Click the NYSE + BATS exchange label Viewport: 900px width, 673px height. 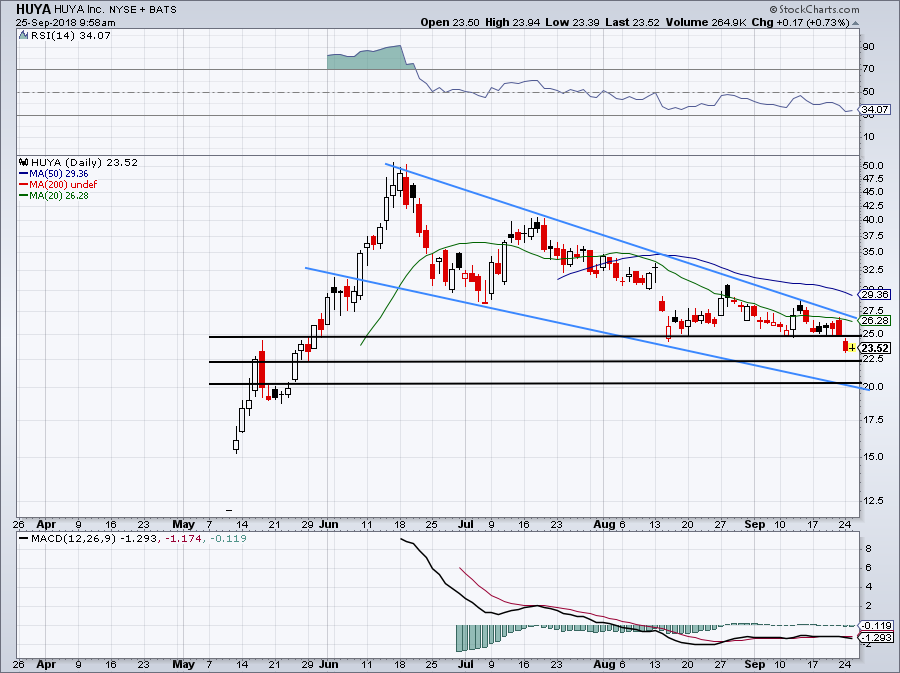click(x=142, y=10)
